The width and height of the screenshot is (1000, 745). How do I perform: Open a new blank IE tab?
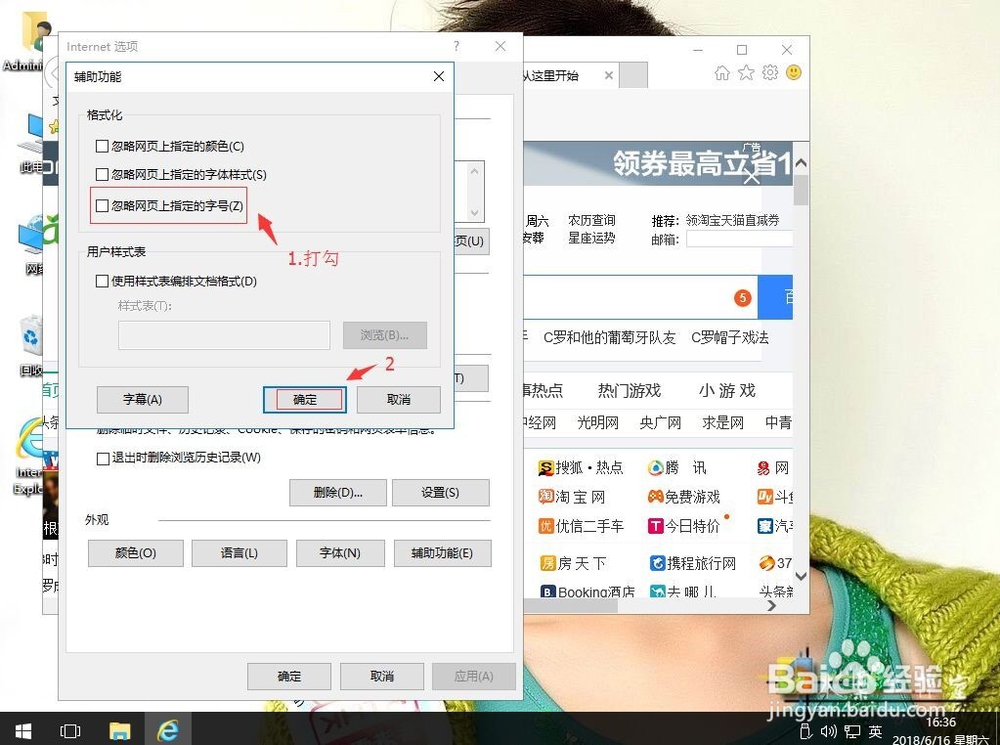tap(633, 75)
